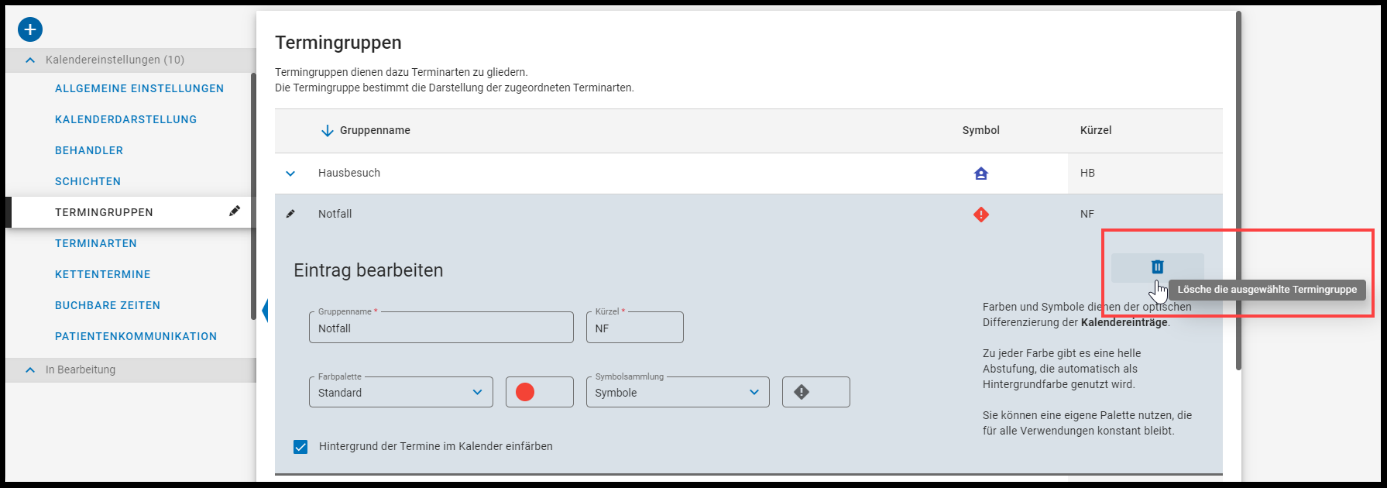Open Patientenkommunikation settings
Image resolution: width=1387 pixels, height=488 pixels.
coord(135,336)
